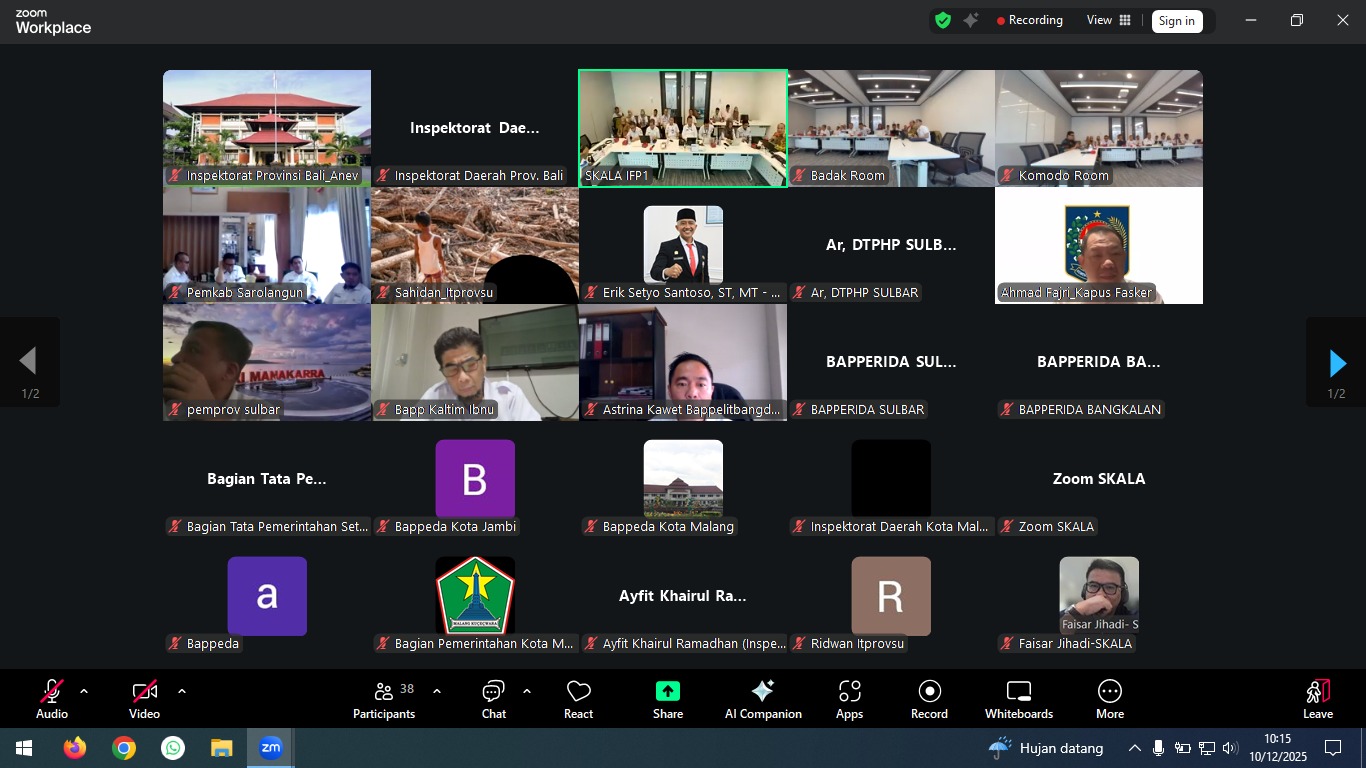Viewport: 1366px width, 768px height.
Task: Open the Chat panel
Action: tap(493, 699)
